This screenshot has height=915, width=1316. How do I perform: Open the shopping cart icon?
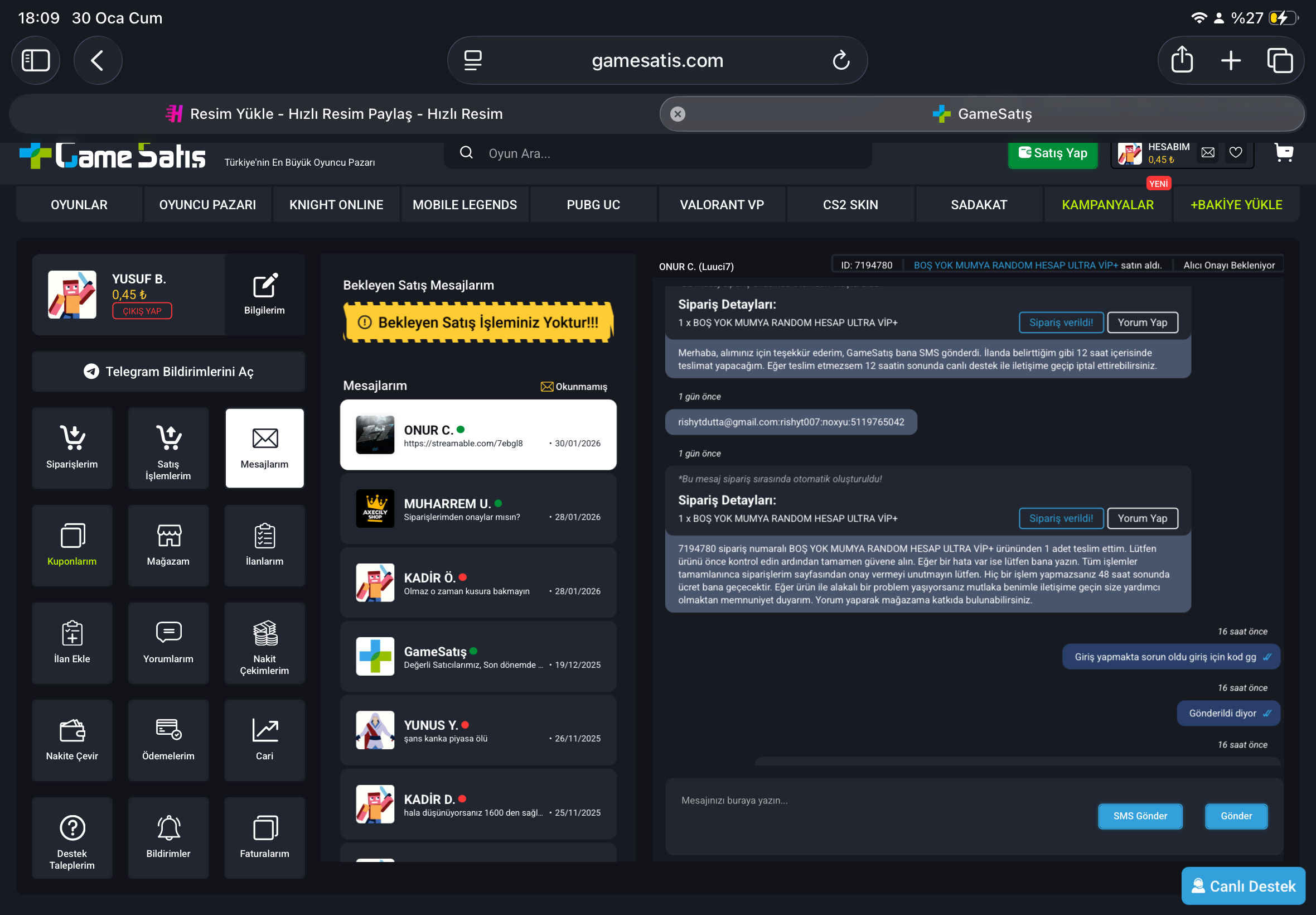pyautogui.click(x=1283, y=152)
